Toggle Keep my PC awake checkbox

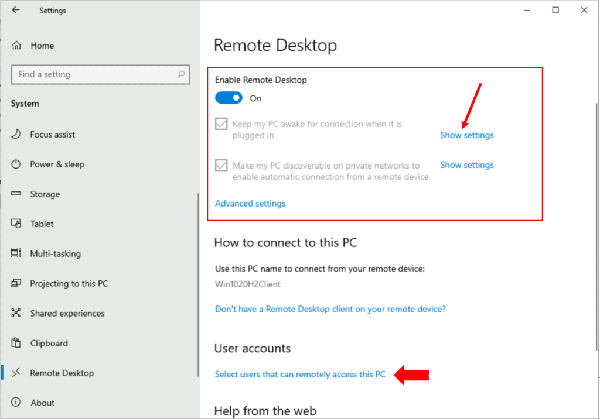[x=221, y=125]
